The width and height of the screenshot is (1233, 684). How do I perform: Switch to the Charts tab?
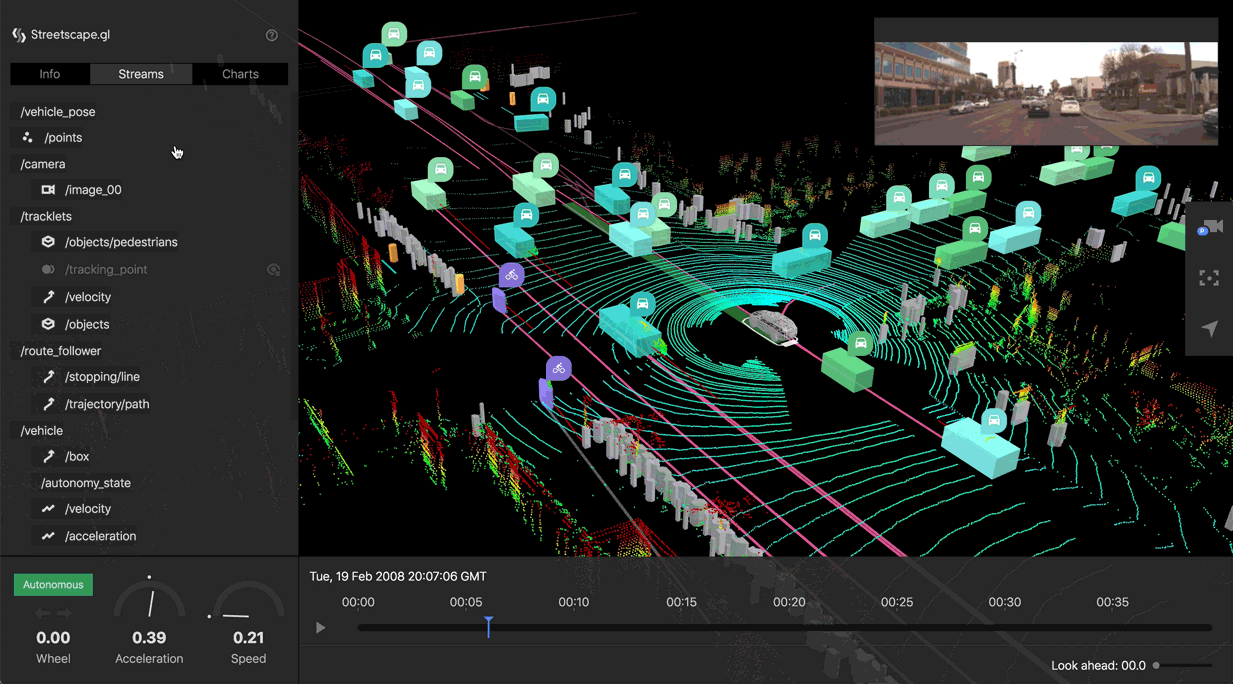(x=240, y=74)
